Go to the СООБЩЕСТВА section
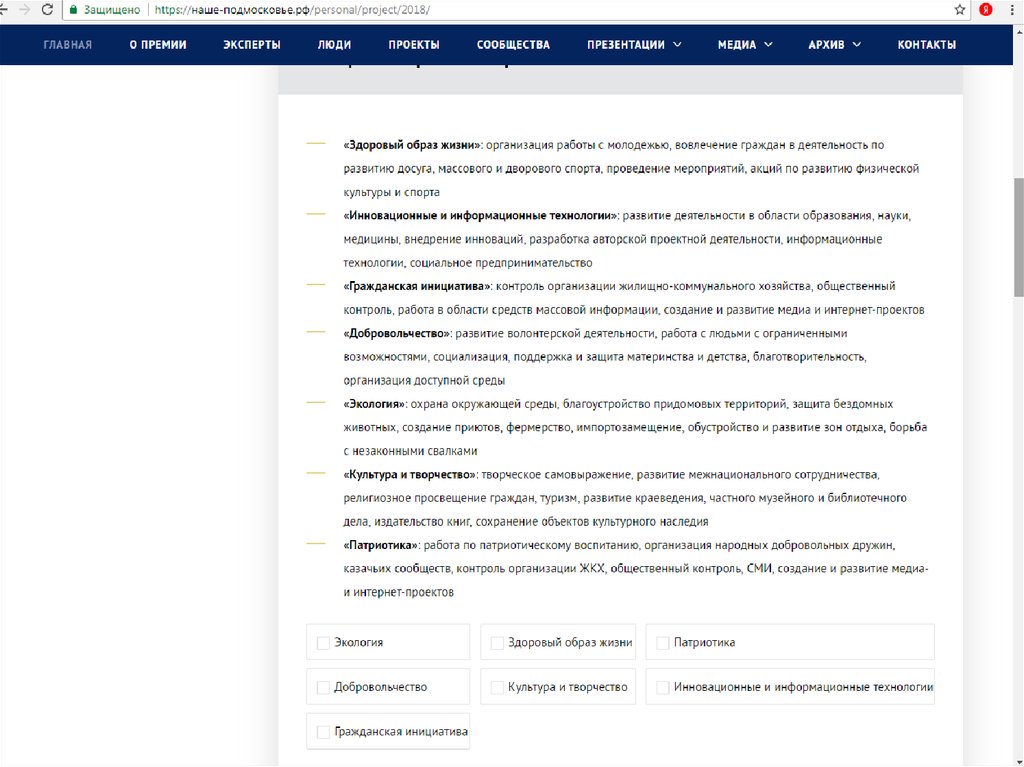Image resolution: width=1024 pixels, height=767 pixels. (513, 44)
